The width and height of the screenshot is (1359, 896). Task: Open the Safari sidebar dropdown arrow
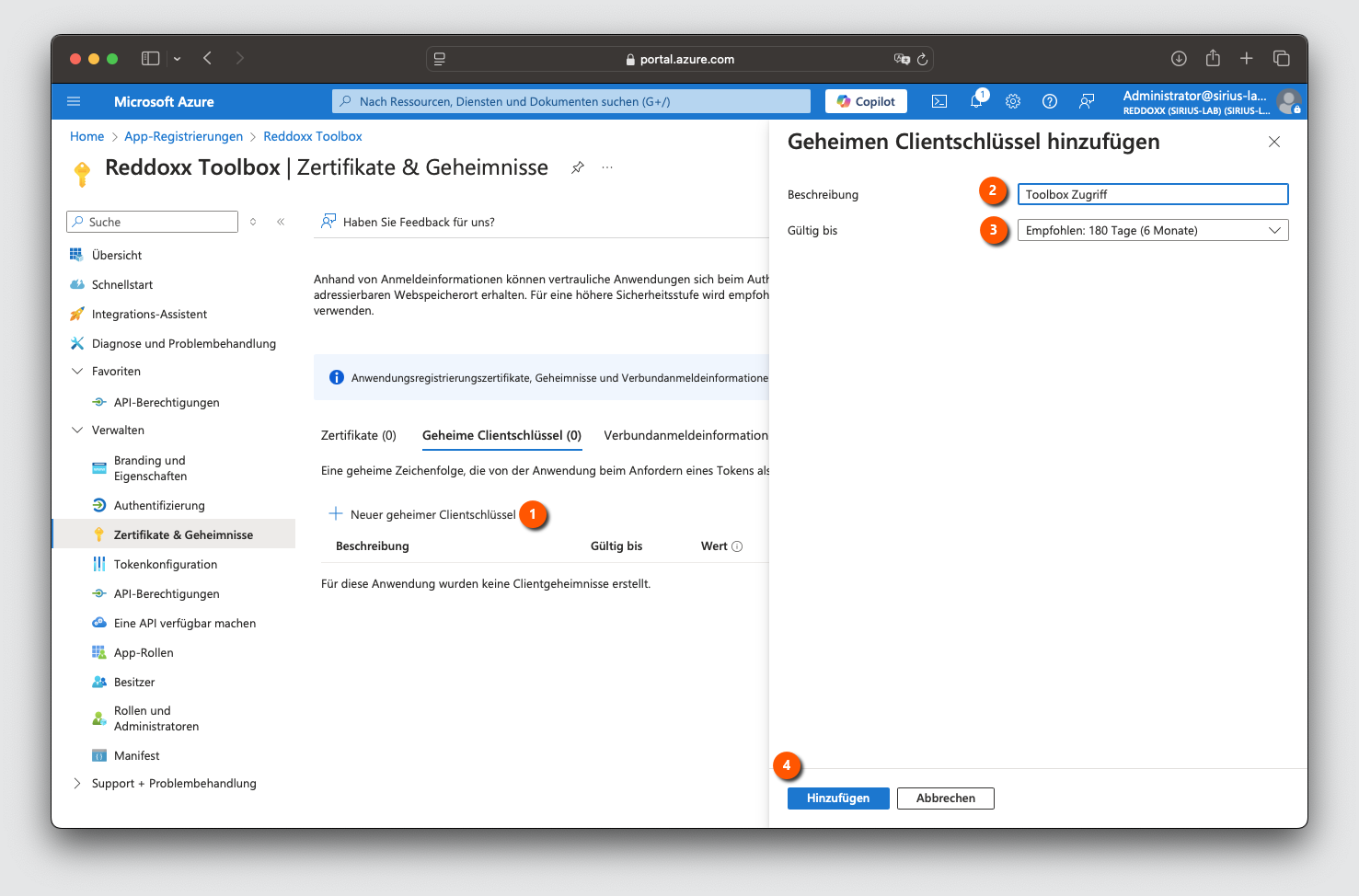[x=177, y=59]
